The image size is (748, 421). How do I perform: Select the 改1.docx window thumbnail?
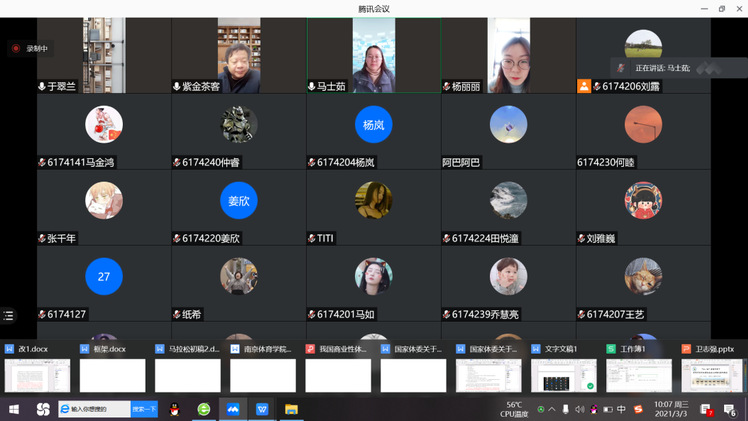[38, 374]
